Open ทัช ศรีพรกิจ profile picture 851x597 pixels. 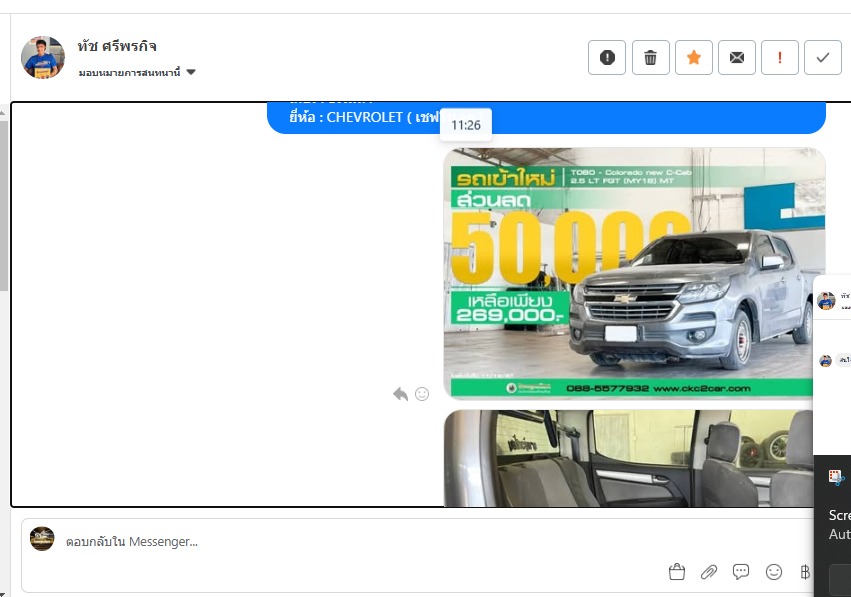coord(42,58)
